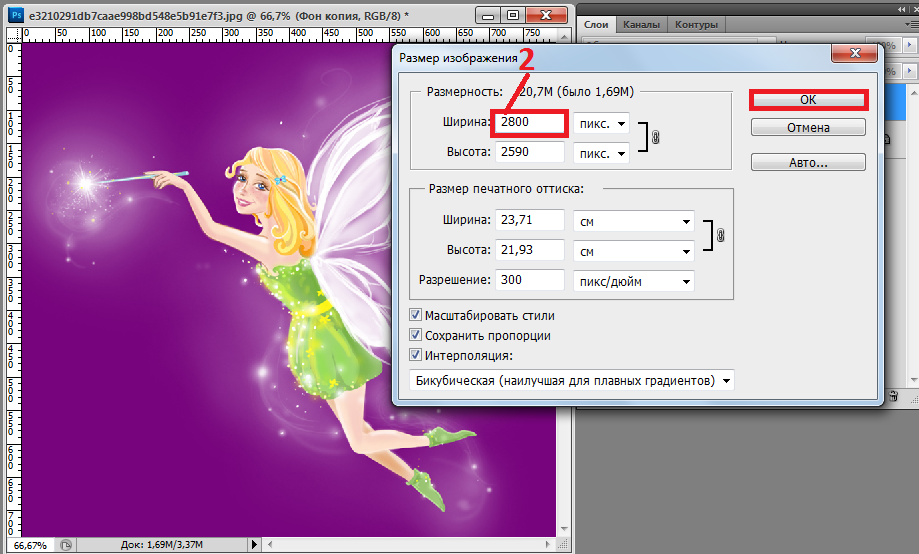The height and width of the screenshot is (554, 919).
Task: Click the Photoshop Ps icon in document title bar
Action: [x=17, y=15]
